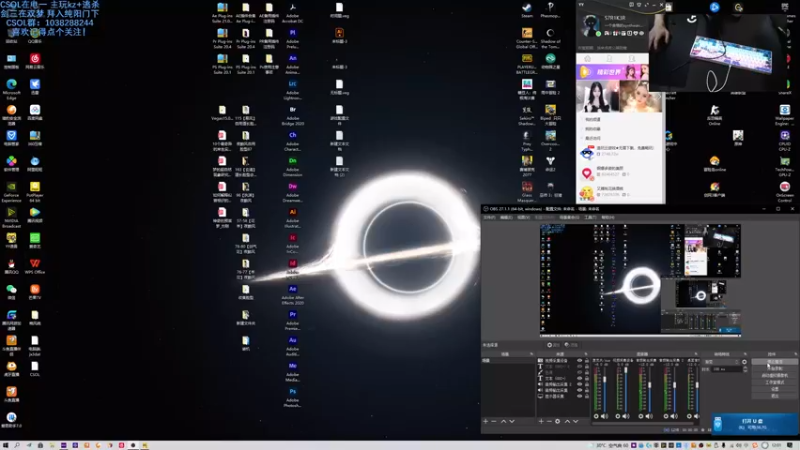Select Adobe Animate desktop icon
The width and height of the screenshot is (800, 450).
[292, 64]
